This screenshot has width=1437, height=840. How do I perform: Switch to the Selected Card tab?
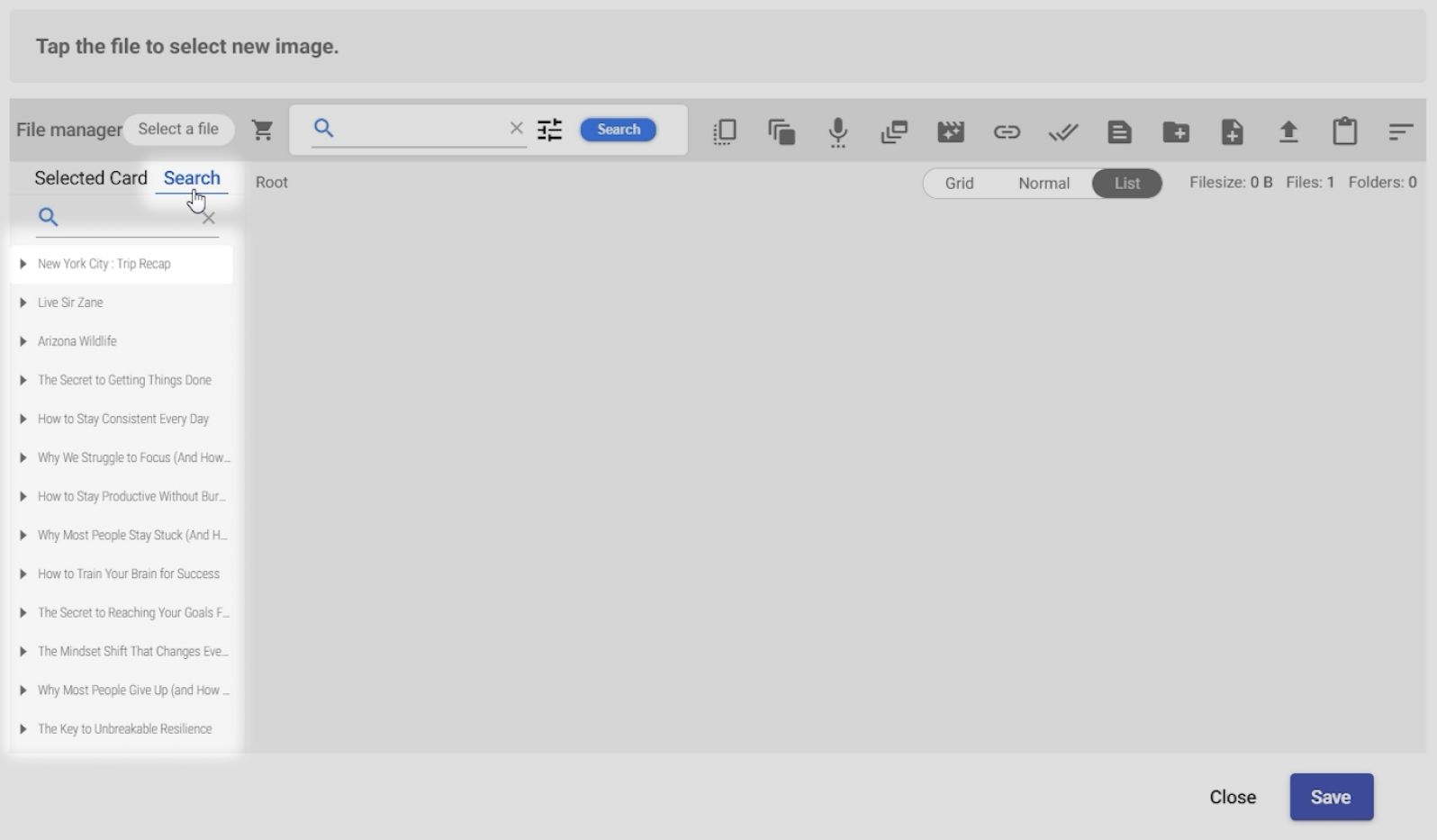(91, 178)
